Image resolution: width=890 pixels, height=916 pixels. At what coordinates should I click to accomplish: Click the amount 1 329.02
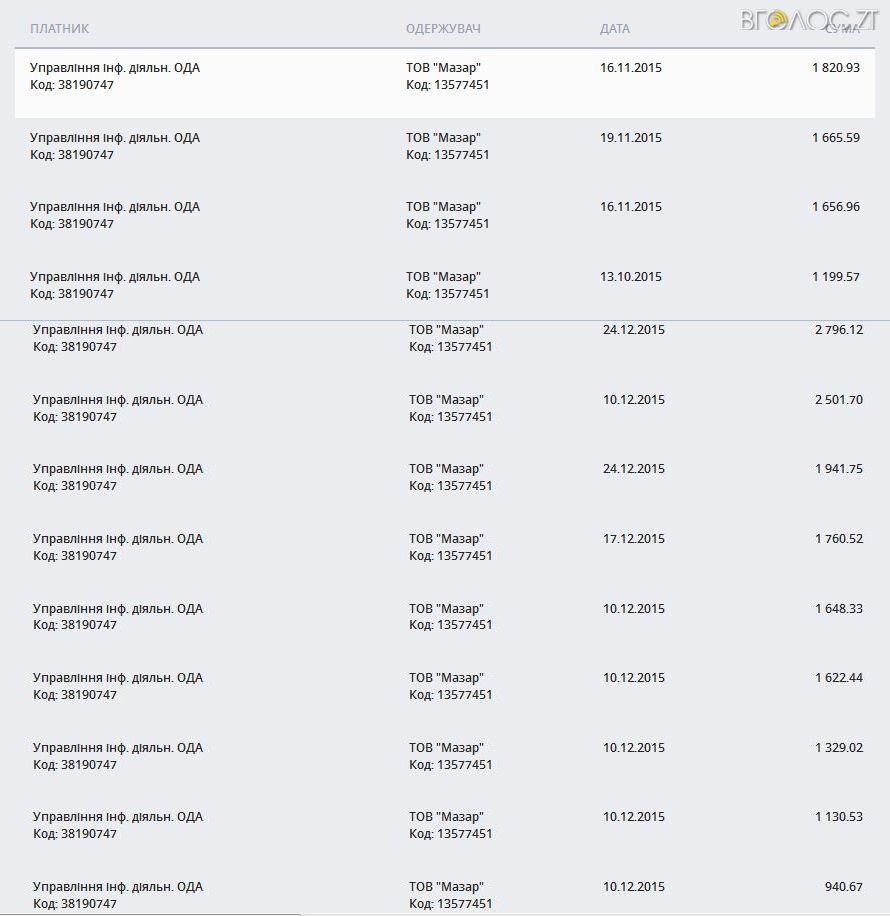pos(839,748)
